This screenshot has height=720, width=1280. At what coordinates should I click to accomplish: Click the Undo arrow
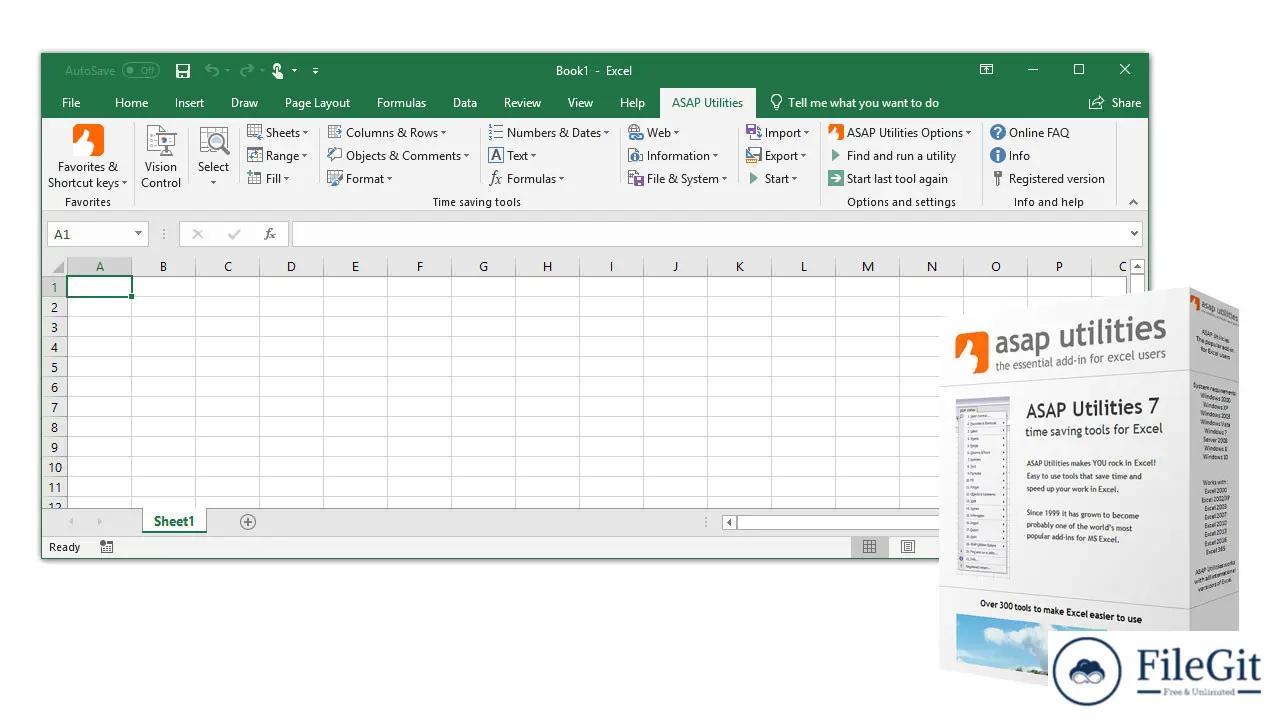211,71
